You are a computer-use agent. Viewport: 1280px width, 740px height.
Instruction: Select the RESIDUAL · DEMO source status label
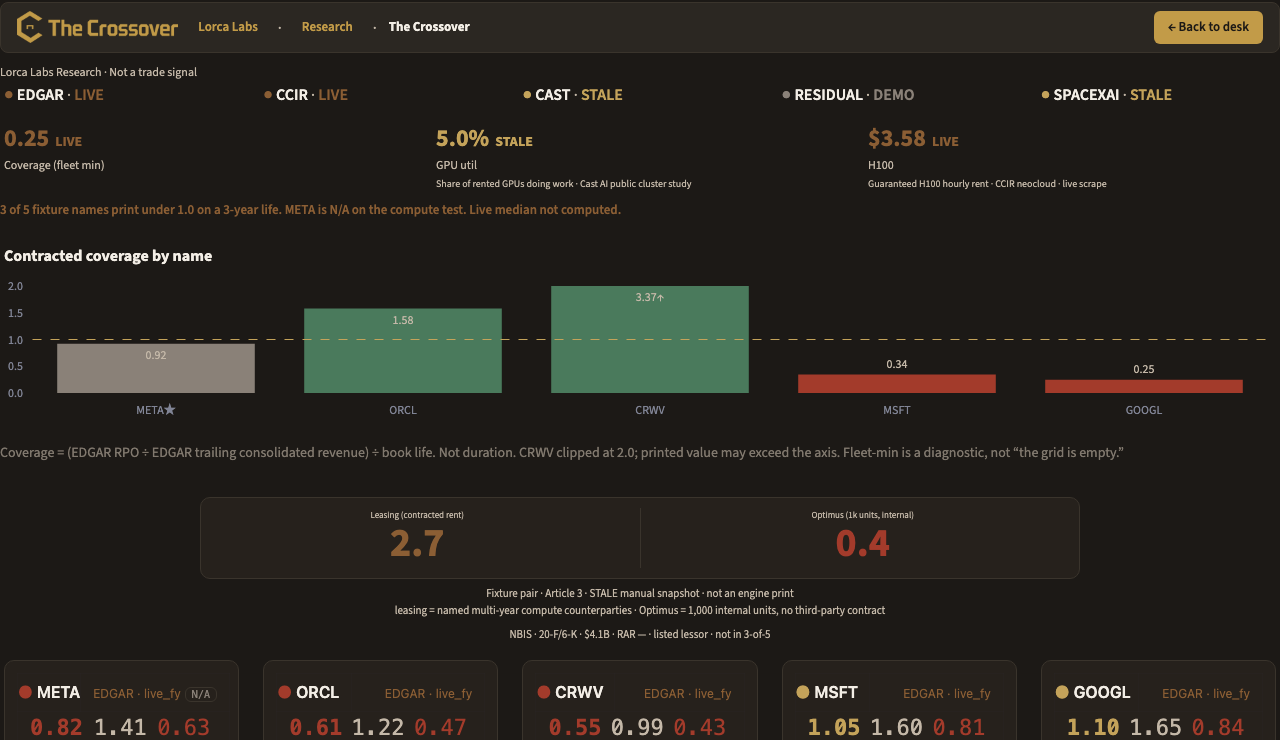click(854, 95)
